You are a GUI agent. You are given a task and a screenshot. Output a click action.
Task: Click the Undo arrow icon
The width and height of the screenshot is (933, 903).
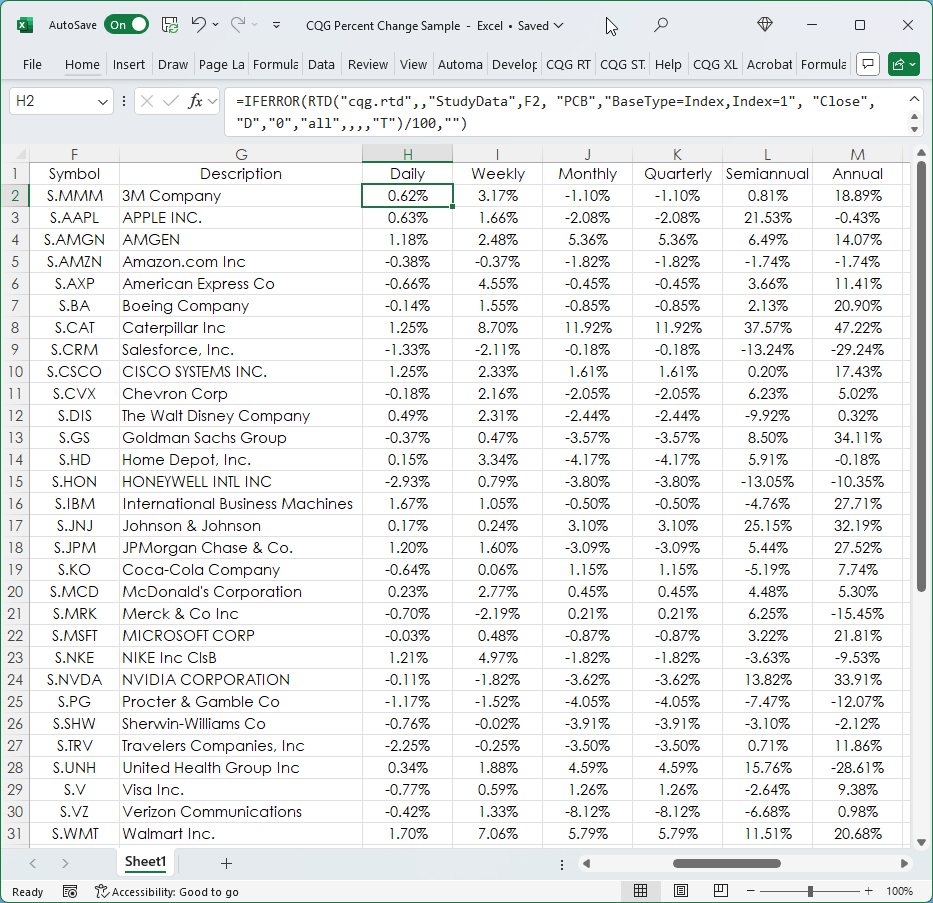(x=198, y=25)
